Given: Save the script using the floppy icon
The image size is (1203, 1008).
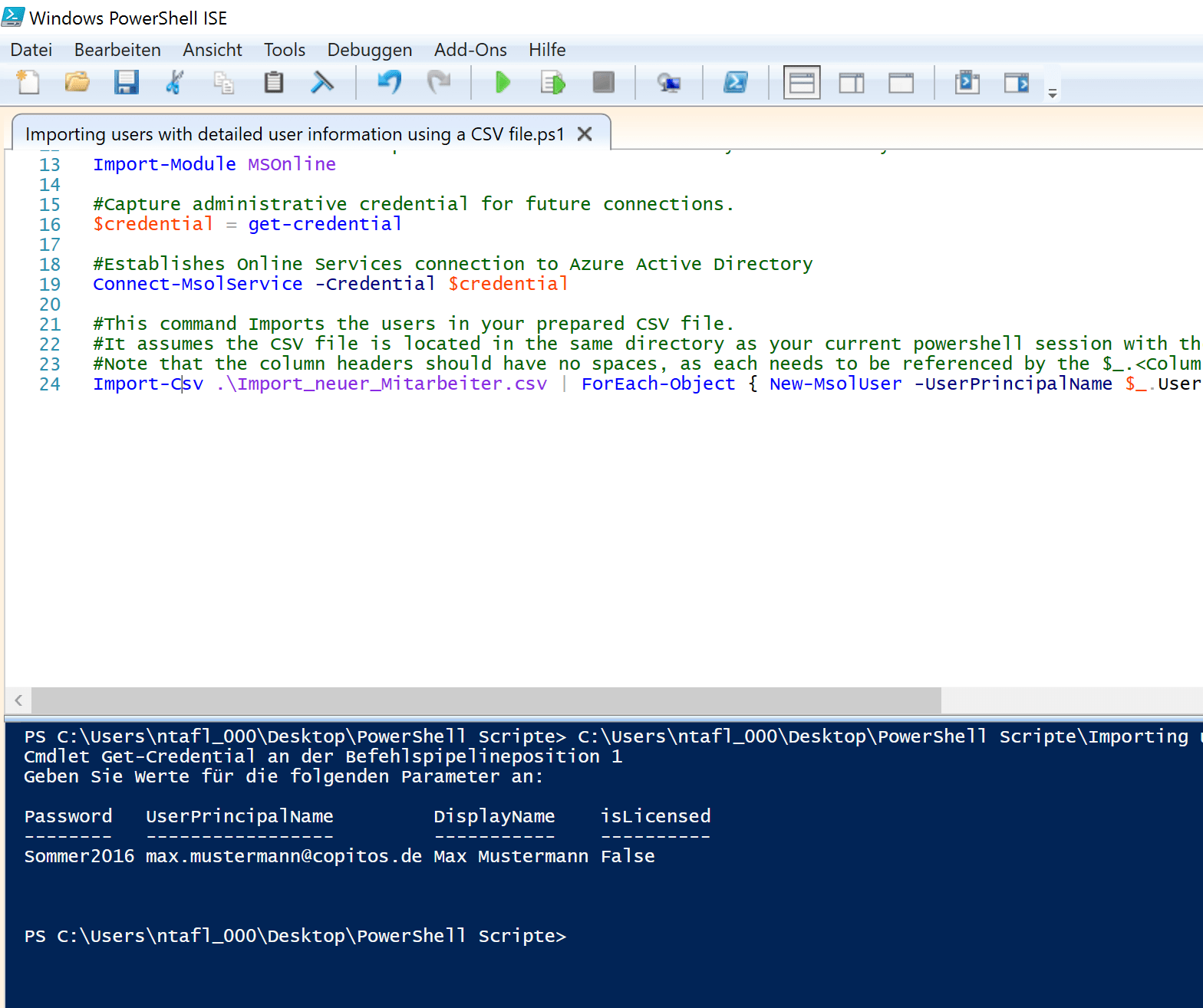Looking at the screenshot, I should click(x=127, y=82).
